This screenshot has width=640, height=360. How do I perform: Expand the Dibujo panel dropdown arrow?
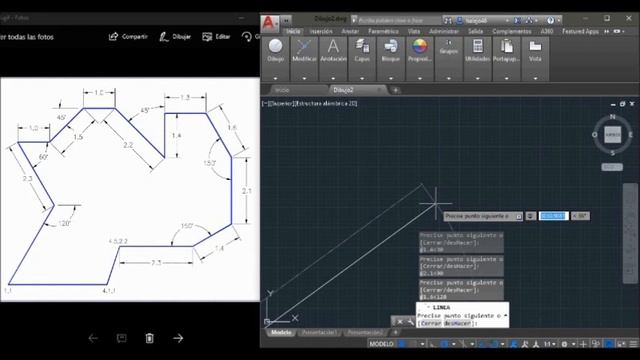(x=276, y=78)
